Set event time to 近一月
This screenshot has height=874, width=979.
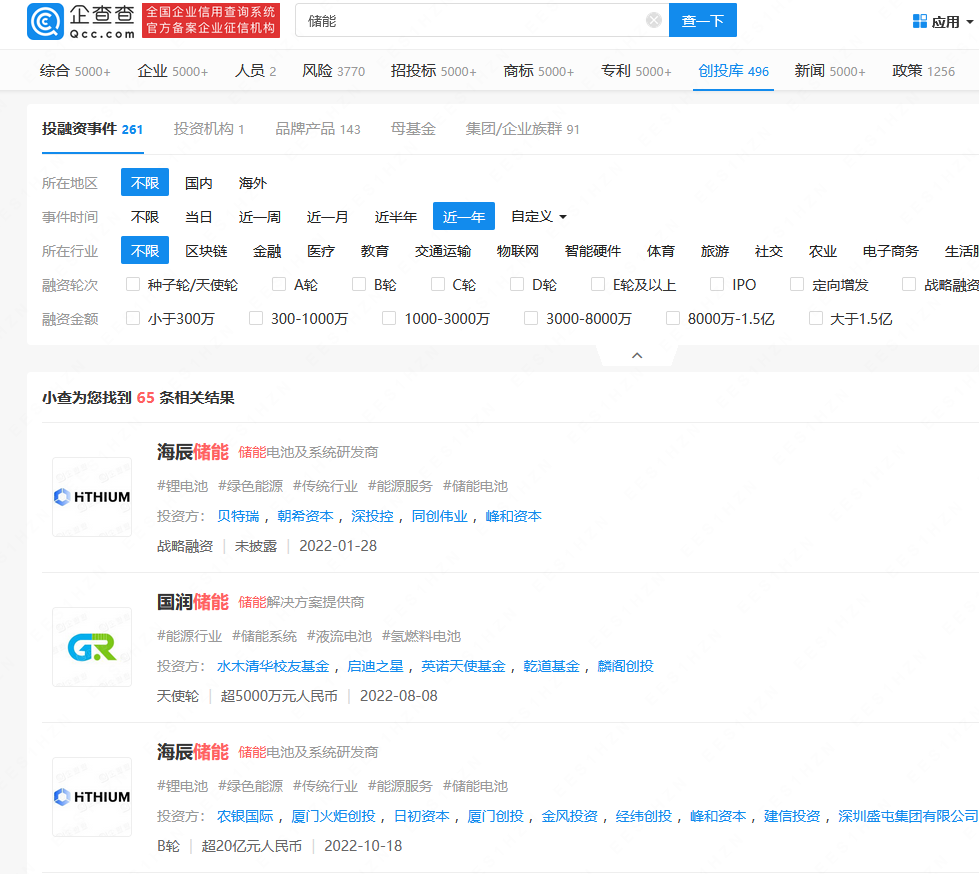327,217
